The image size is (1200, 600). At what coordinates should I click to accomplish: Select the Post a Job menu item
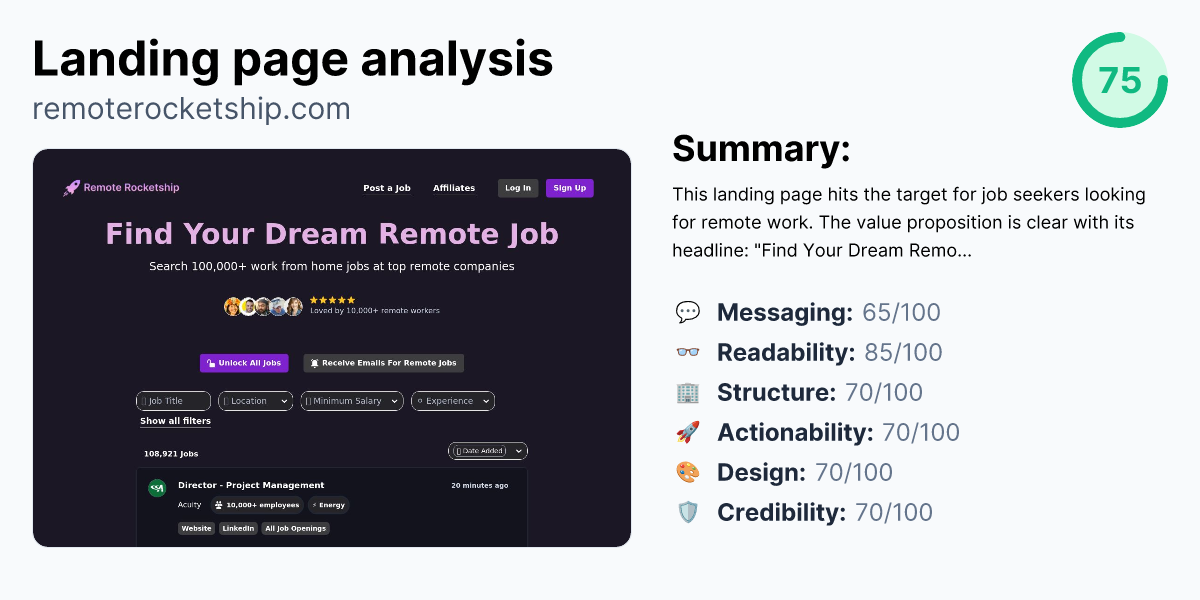click(387, 187)
